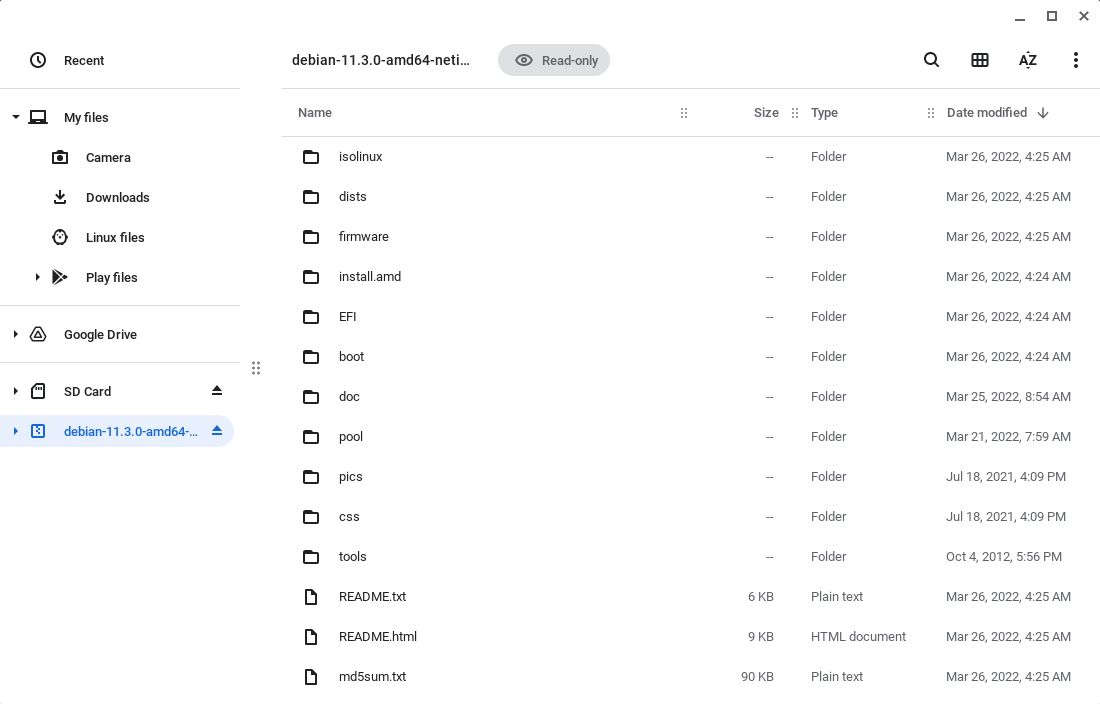The image size is (1100, 704).
Task: Sort by Date modified column
Action: pyautogui.click(x=987, y=113)
